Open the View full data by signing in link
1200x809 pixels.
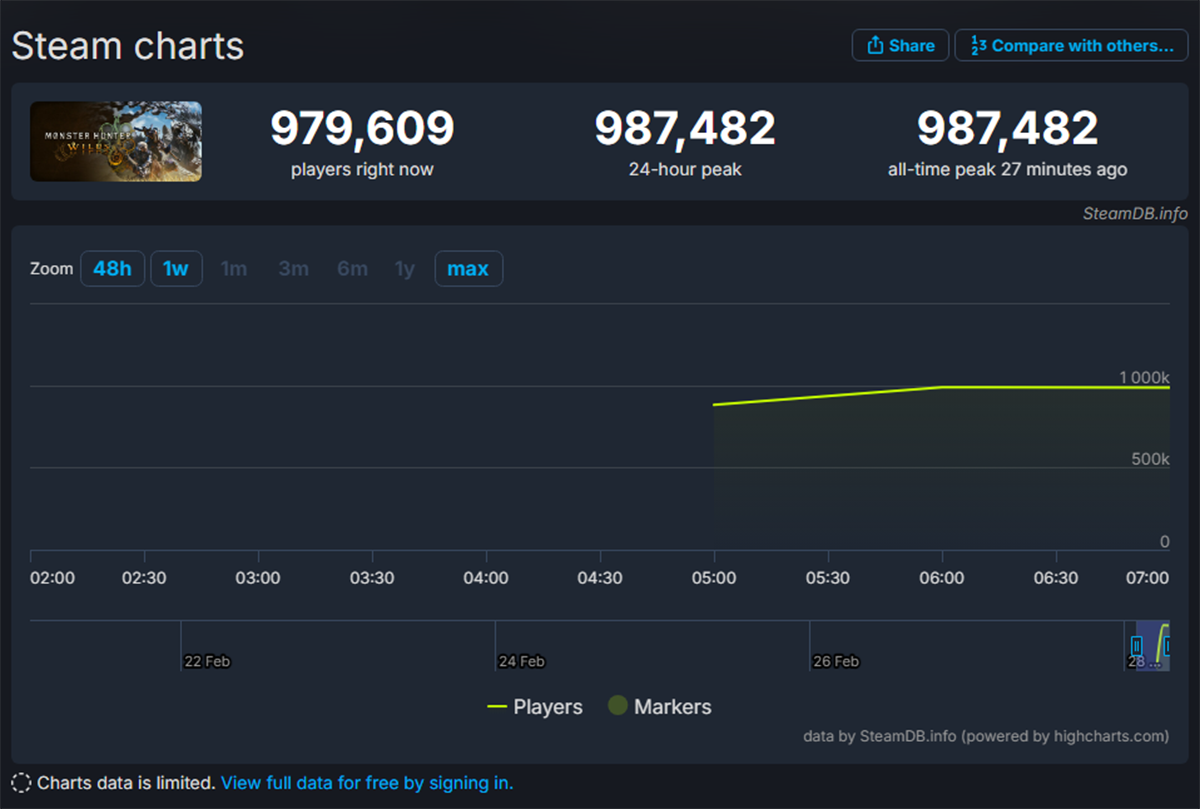tap(366, 783)
